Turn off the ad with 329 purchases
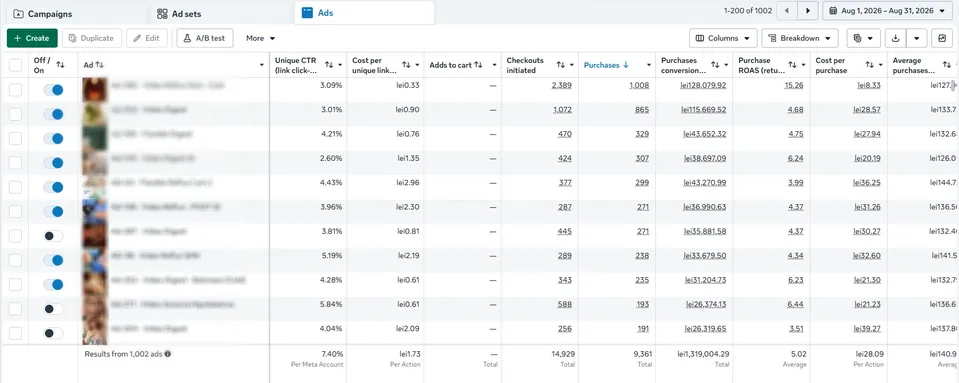 tap(53, 138)
